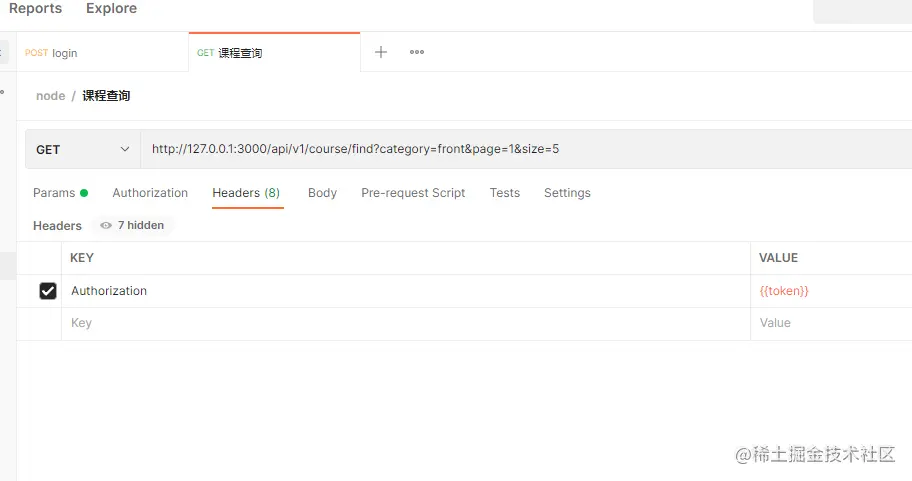Click the empty Value placeholder field
The width and height of the screenshot is (912, 481).
831,323
